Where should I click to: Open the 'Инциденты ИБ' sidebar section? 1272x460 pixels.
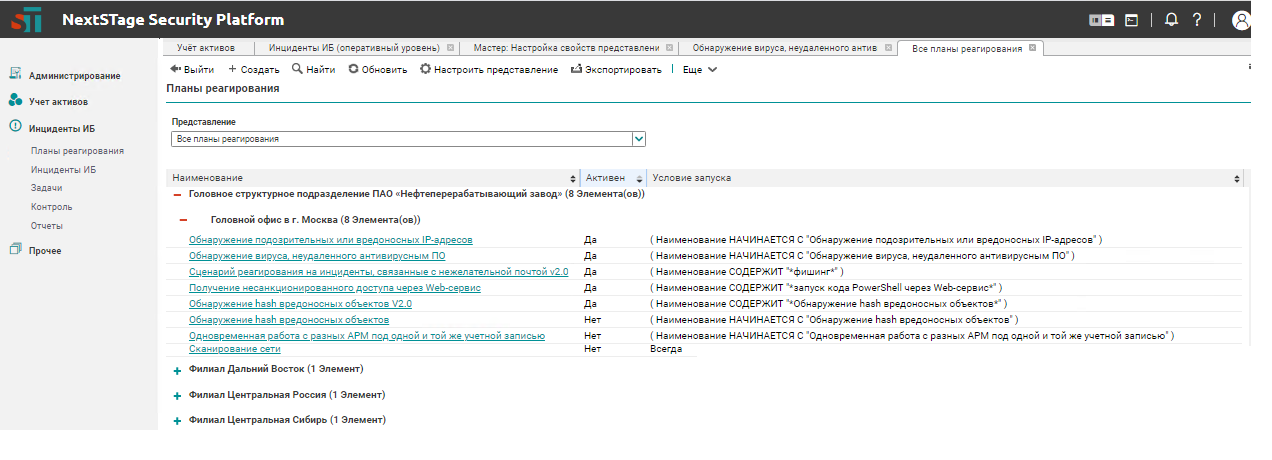(x=52, y=128)
